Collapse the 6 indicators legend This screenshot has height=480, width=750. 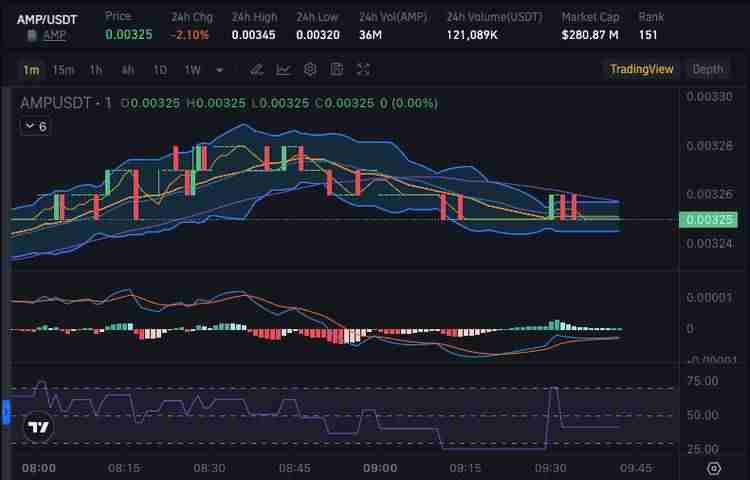[36, 126]
